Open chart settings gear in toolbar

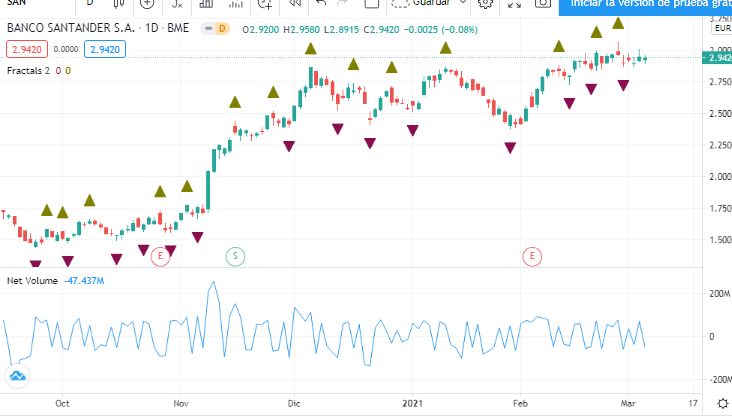(486, 4)
